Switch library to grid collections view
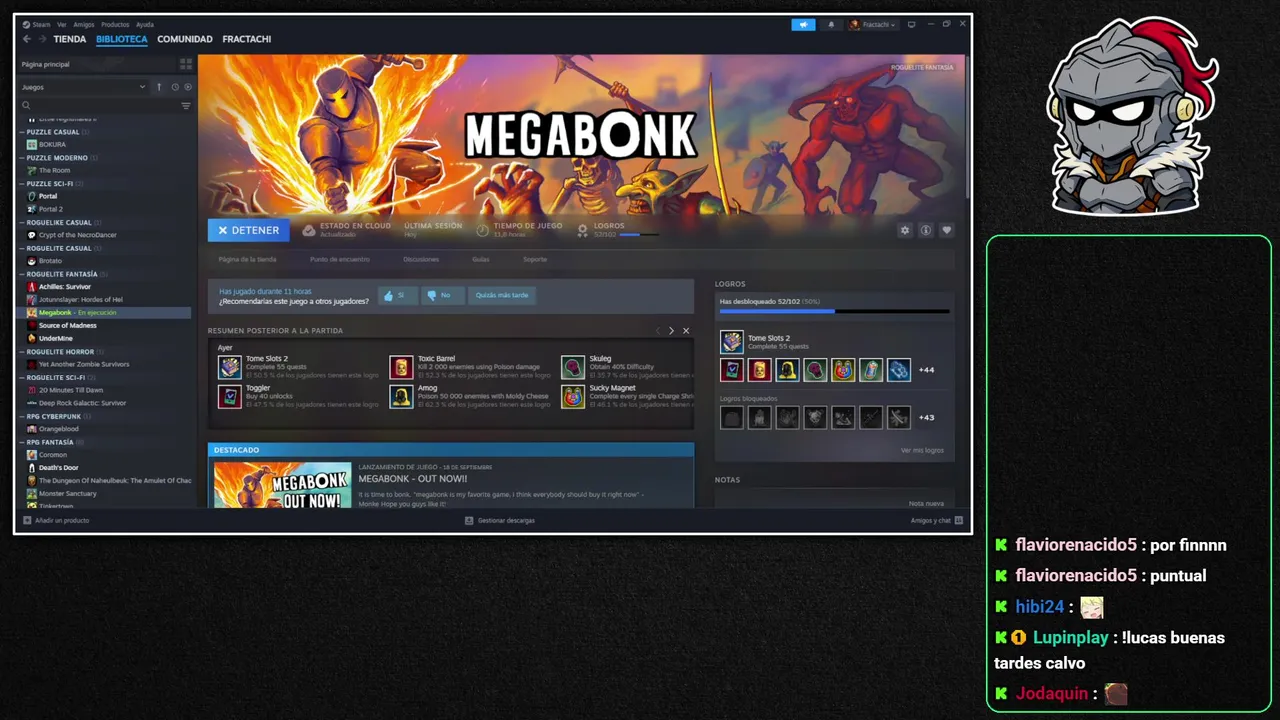The height and width of the screenshot is (720, 1280). click(x=186, y=64)
